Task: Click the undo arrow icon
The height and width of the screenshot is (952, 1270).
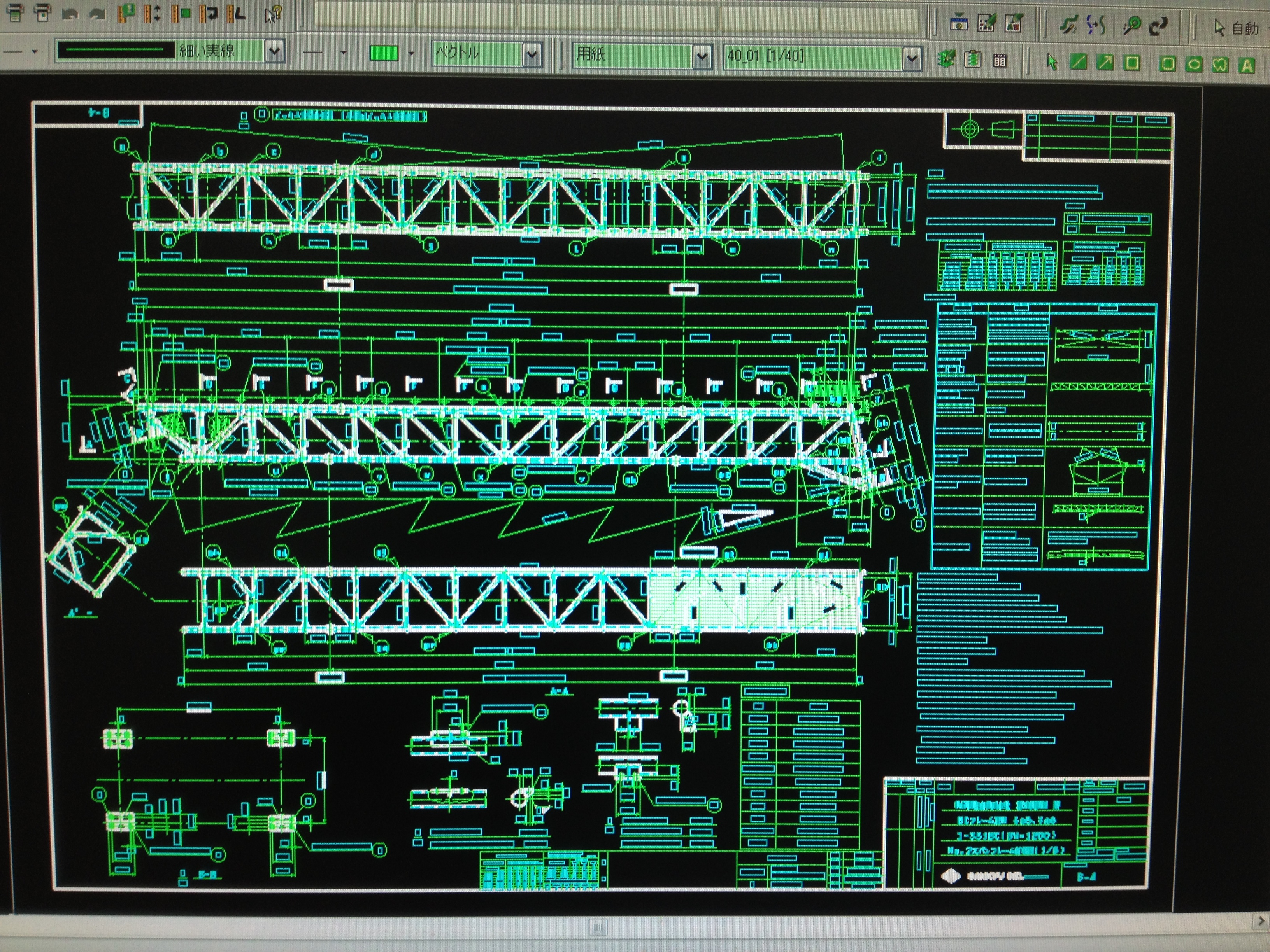Action: 70,14
